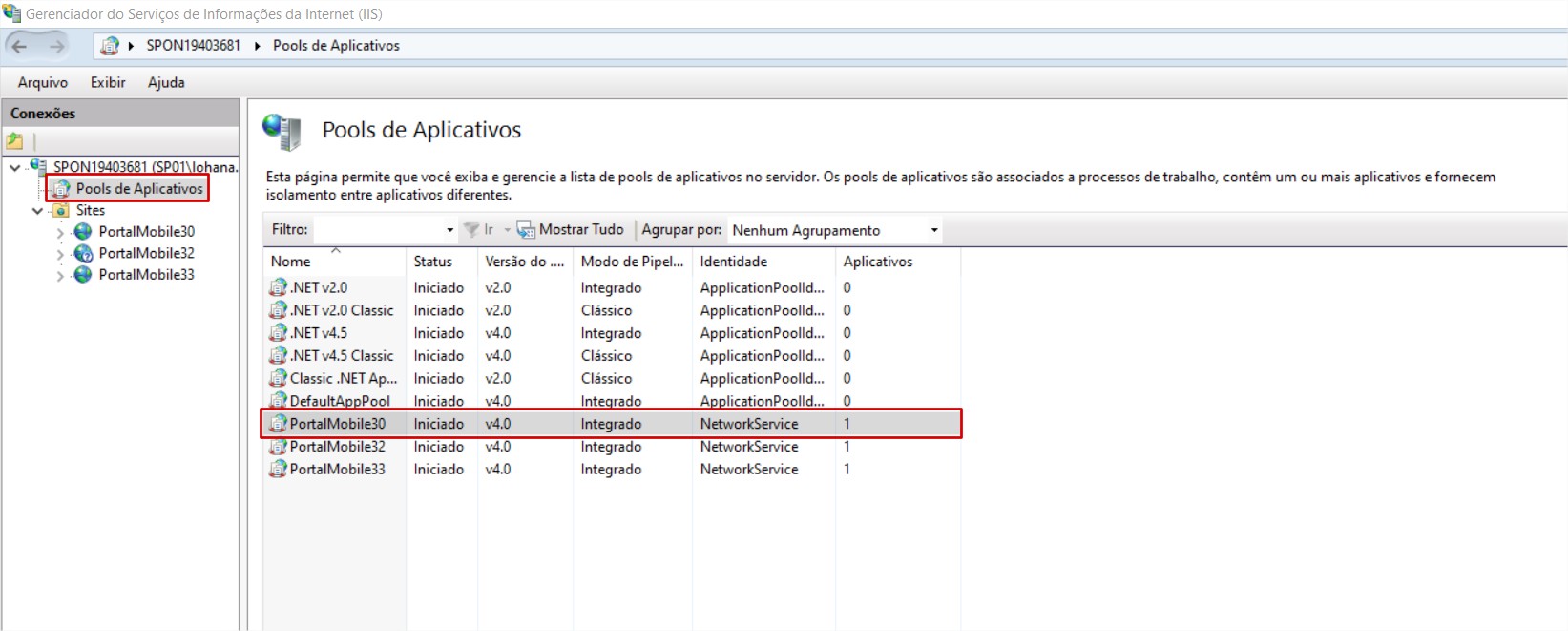The height and width of the screenshot is (631, 1568).
Task: Click arrow after SPON19403681 in breadcrumb
Action: point(257,46)
